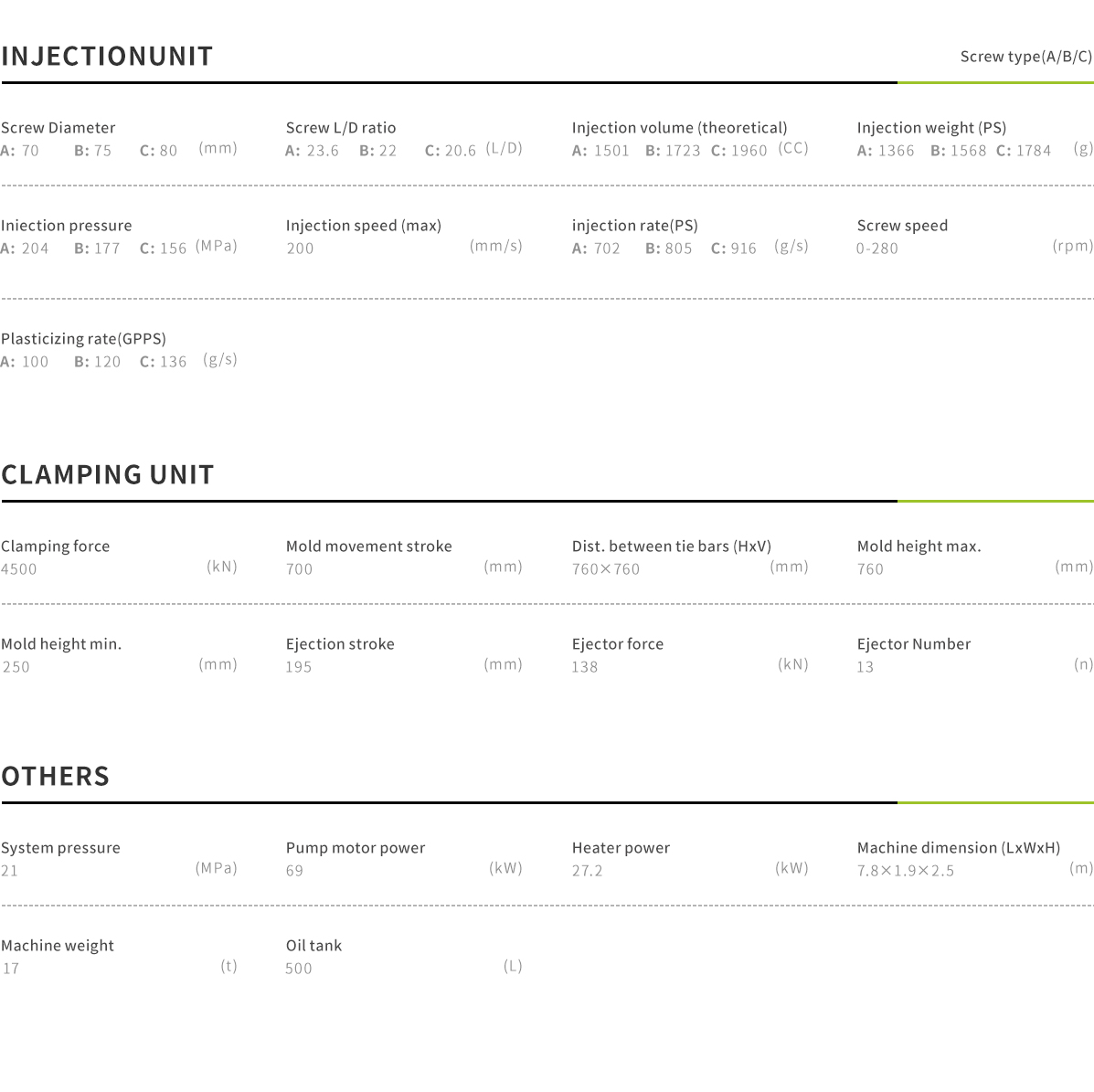This screenshot has width=1094, height=1092.
Task: Click the Screw speed value 0-280
Action: [x=877, y=249]
